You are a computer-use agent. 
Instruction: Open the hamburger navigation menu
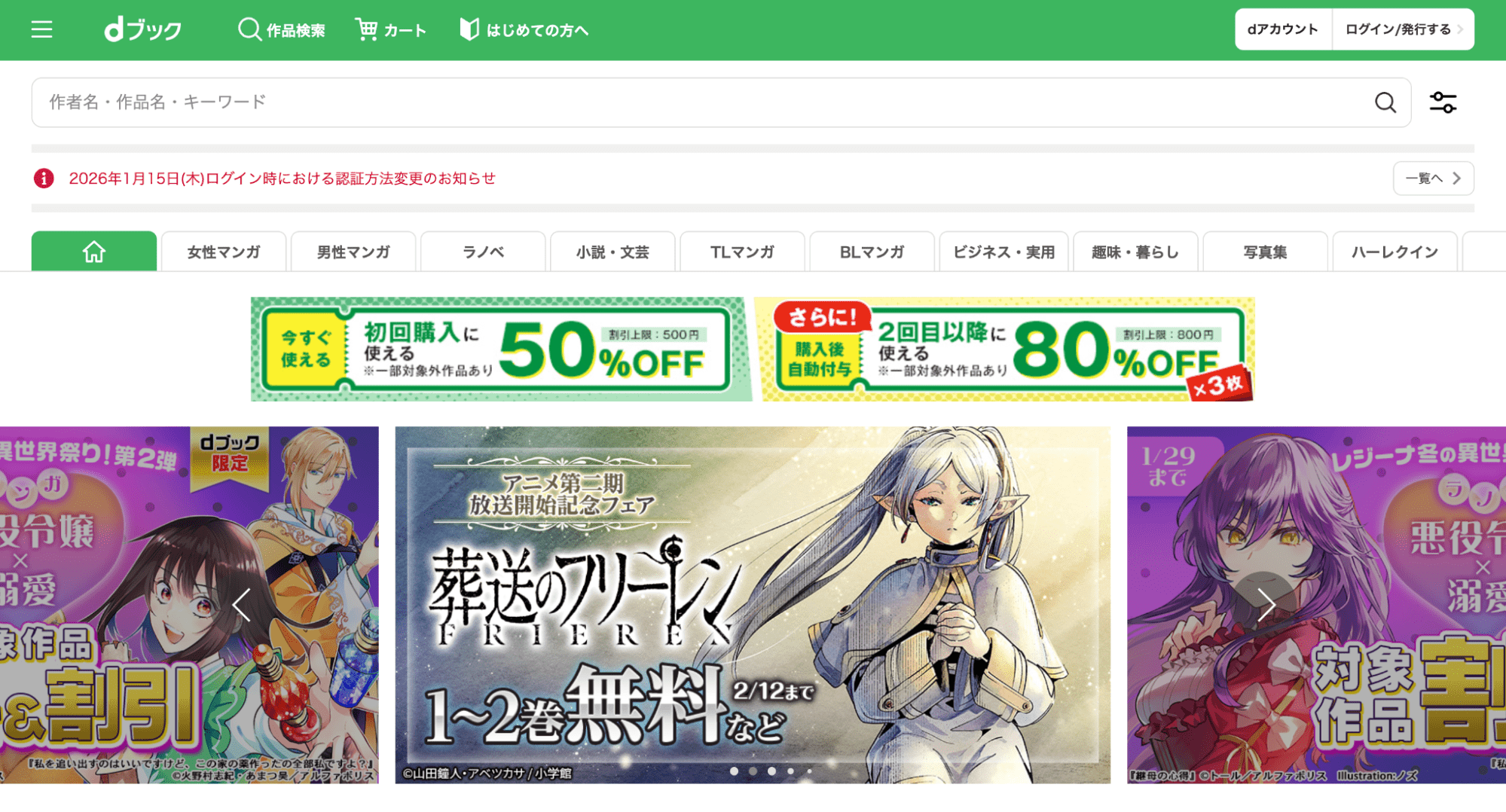pos(41,29)
